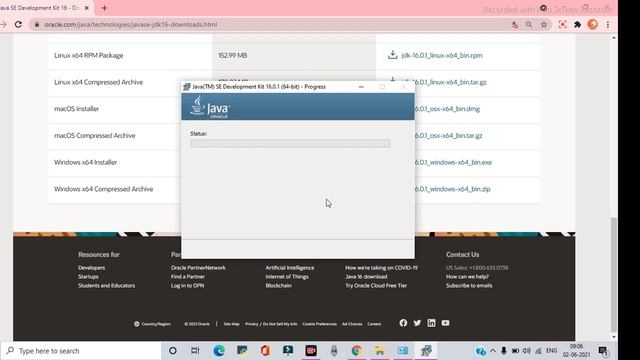Screen dimensions: 640x360
Task: Open a new browser tab
Action: (104, 8)
